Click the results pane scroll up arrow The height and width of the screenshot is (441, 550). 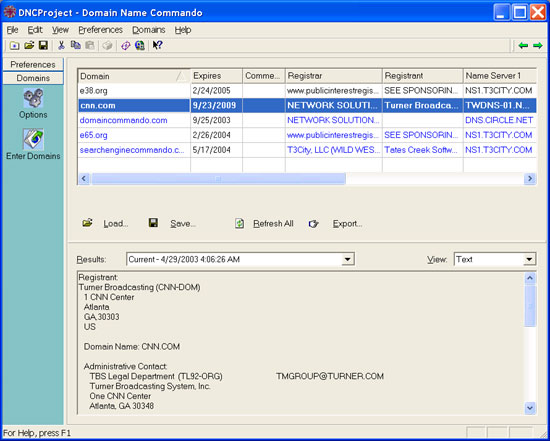coord(530,279)
